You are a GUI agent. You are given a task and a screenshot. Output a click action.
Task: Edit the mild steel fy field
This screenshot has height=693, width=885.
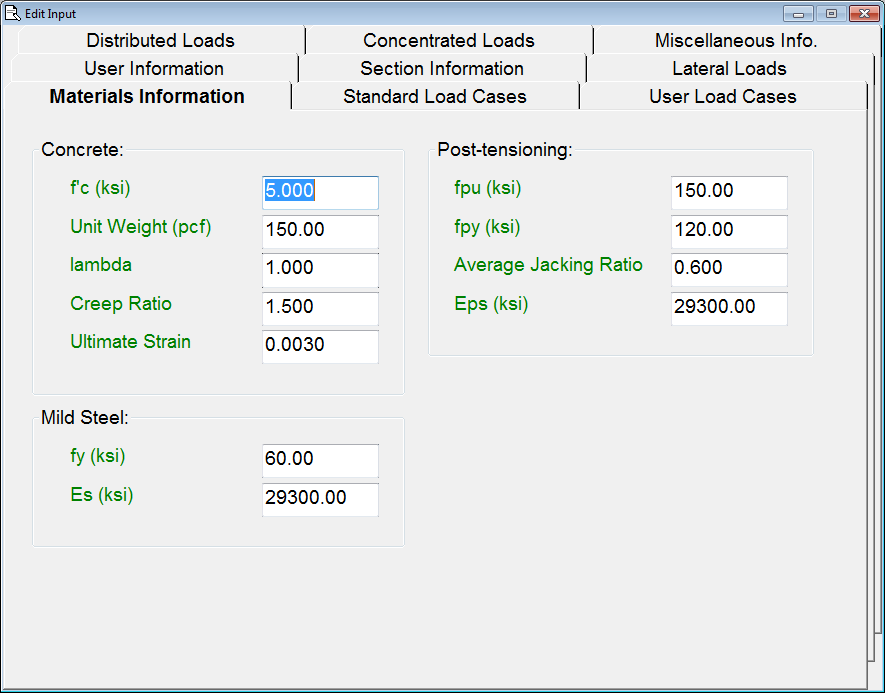(320, 460)
